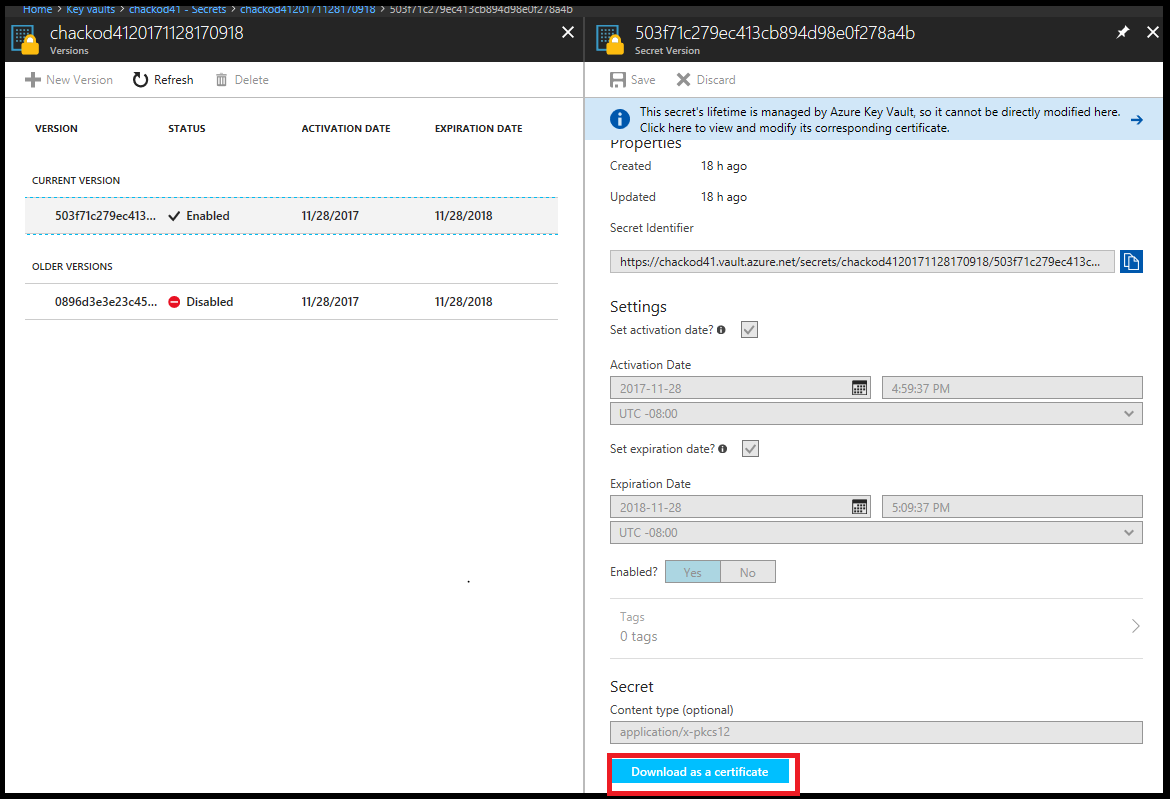Click the ACTIVATION DATE column header

pyautogui.click(x=345, y=128)
